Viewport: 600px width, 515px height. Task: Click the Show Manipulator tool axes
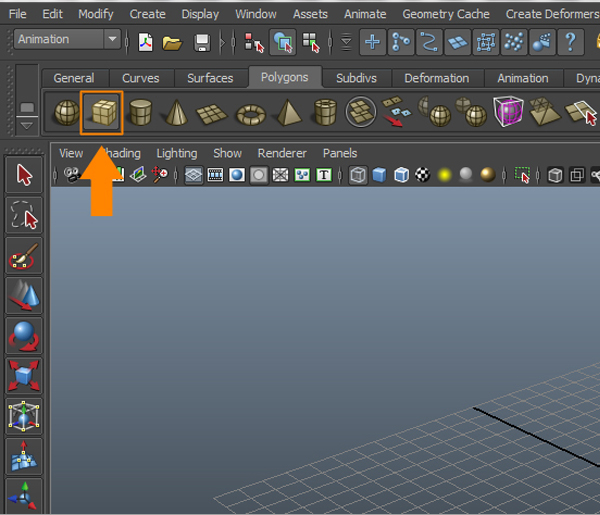coord(24,496)
